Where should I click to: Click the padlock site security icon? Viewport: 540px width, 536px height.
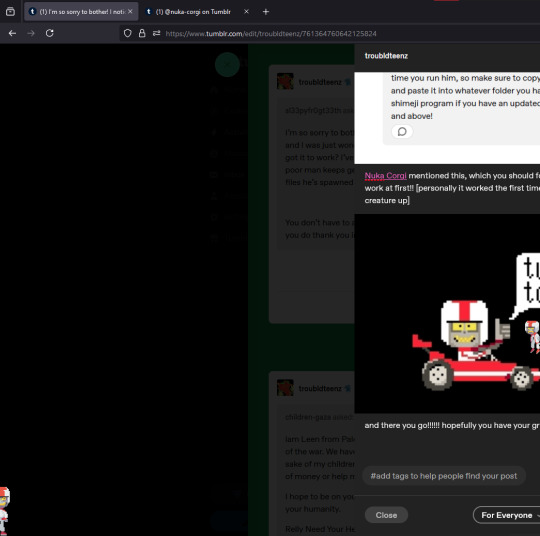pos(142,33)
